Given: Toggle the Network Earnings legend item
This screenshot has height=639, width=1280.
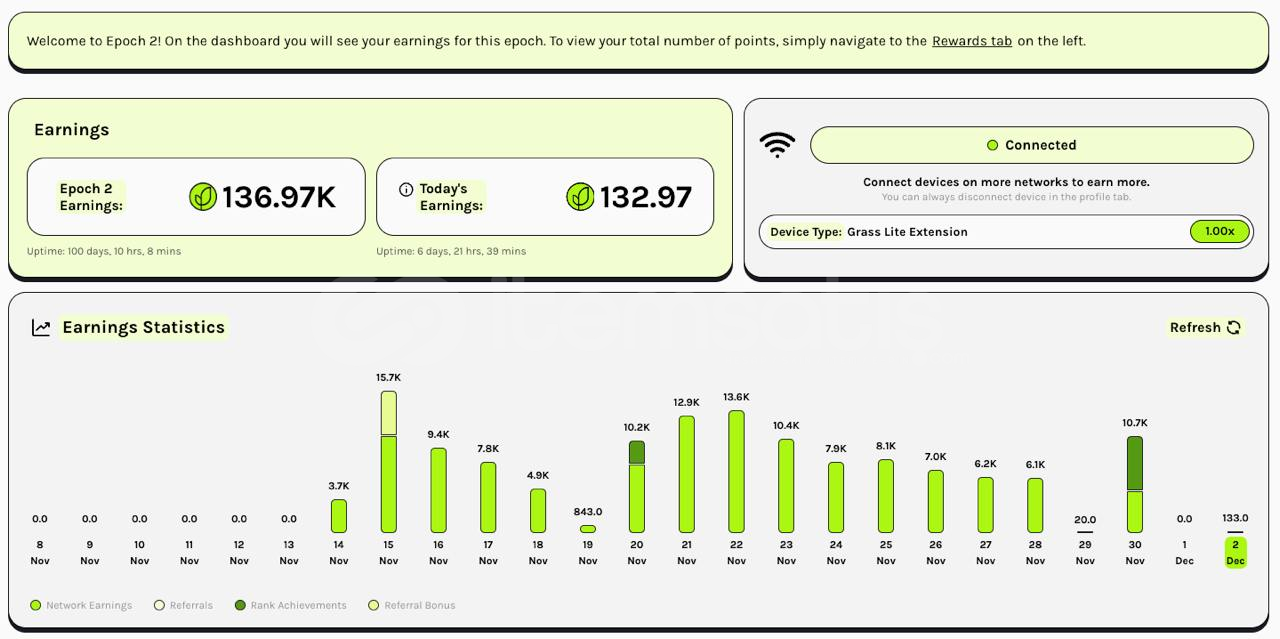Looking at the screenshot, I should (81, 605).
